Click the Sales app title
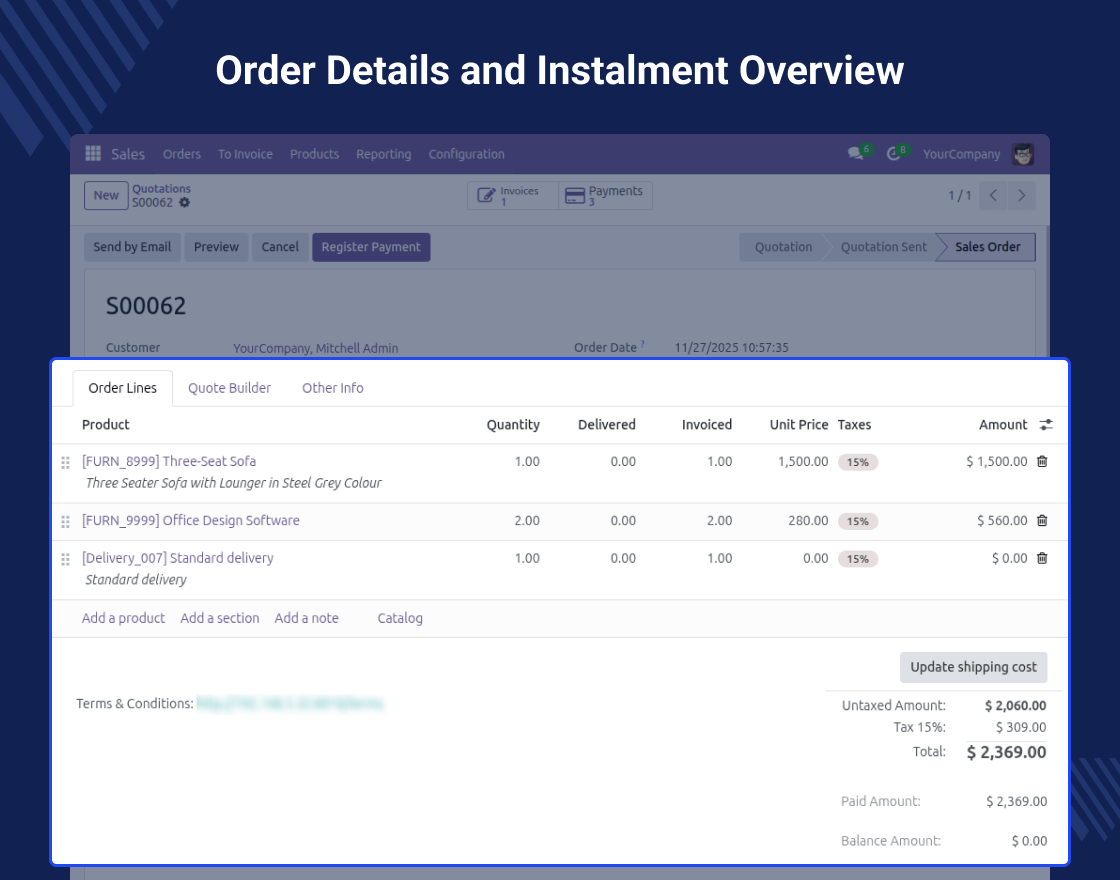This screenshot has height=880, width=1120. click(x=128, y=154)
